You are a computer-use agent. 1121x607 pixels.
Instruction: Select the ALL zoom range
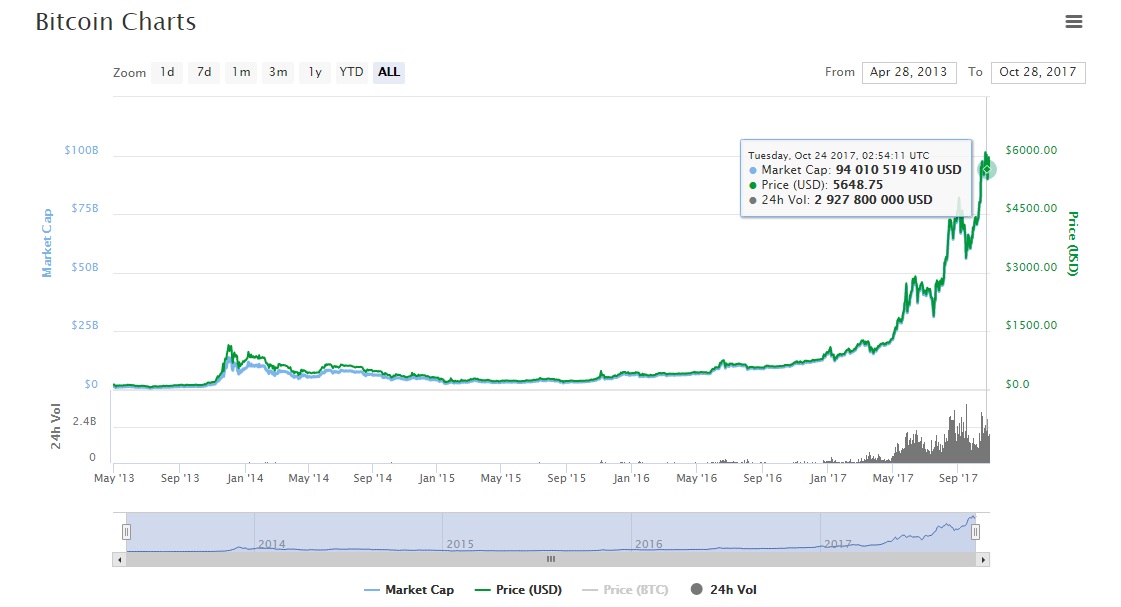click(x=389, y=72)
